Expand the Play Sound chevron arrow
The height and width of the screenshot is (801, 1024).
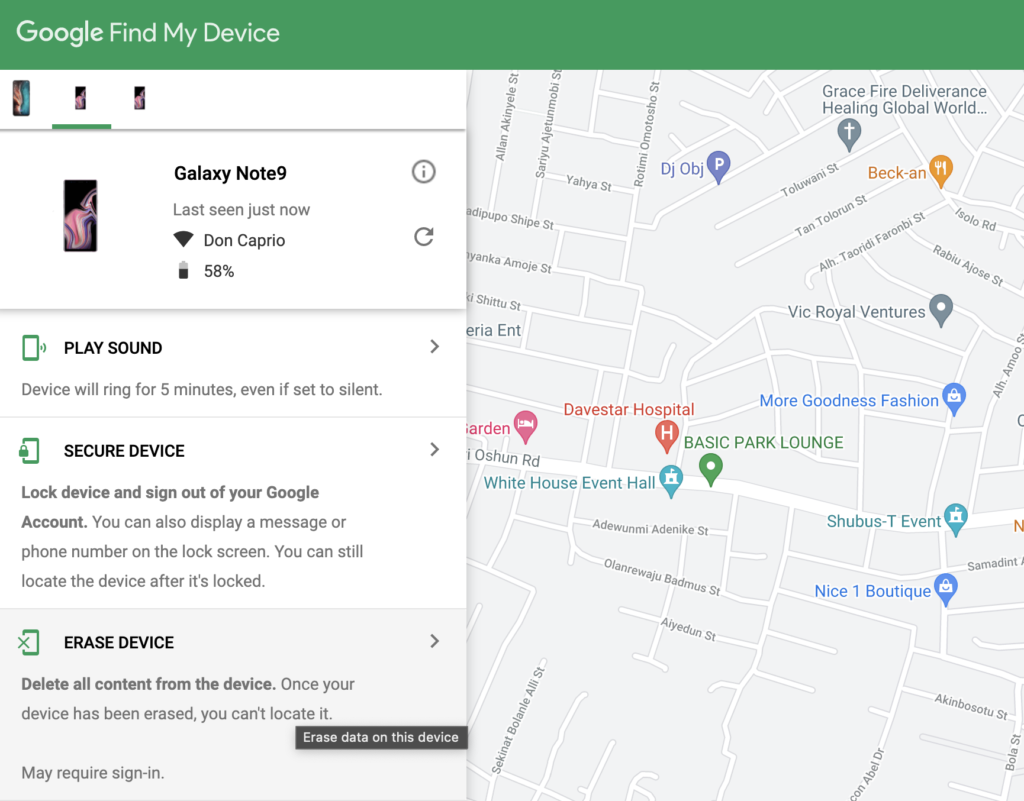[434, 347]
